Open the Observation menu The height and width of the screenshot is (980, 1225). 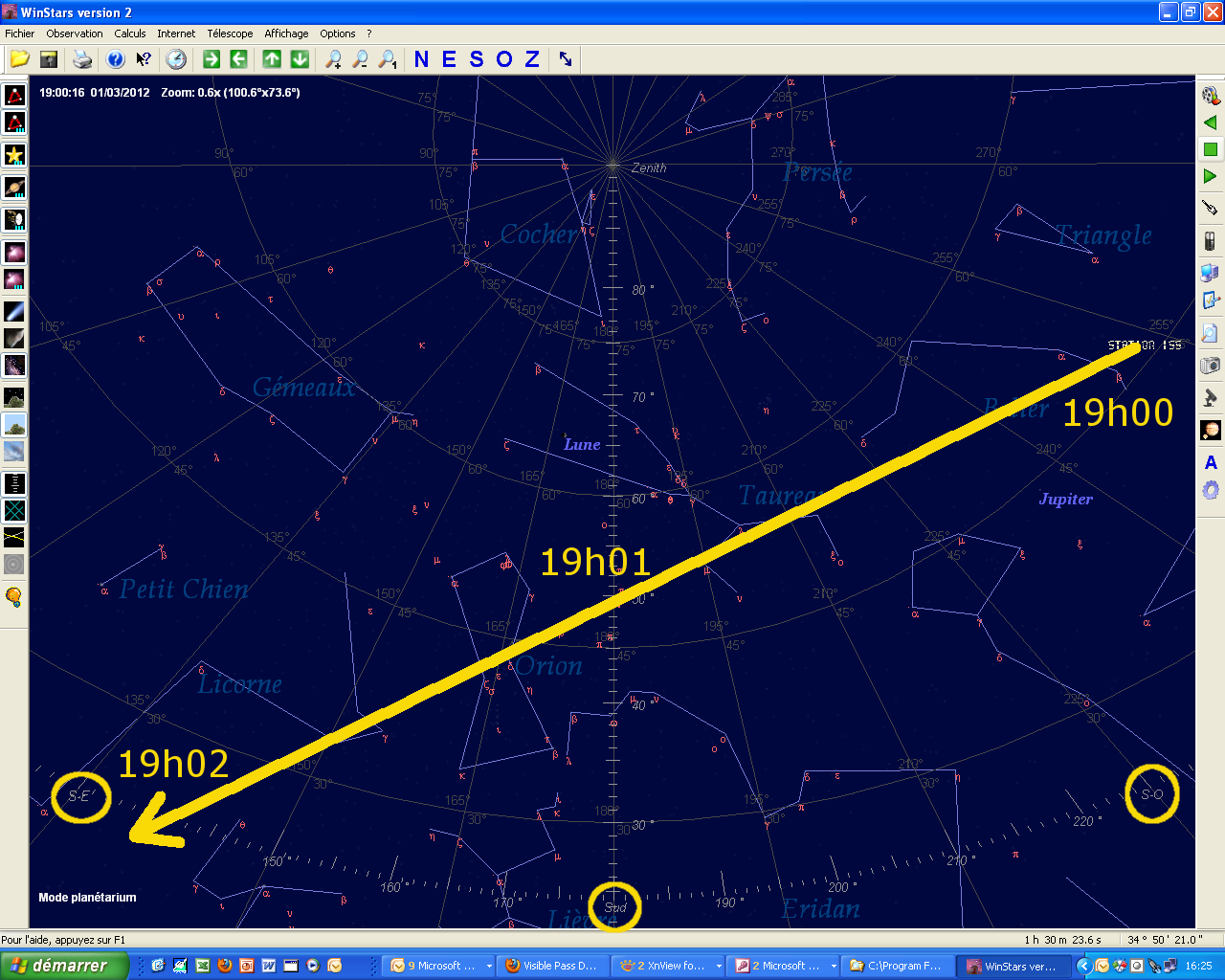pyautogui.click(x=75, y=33)
